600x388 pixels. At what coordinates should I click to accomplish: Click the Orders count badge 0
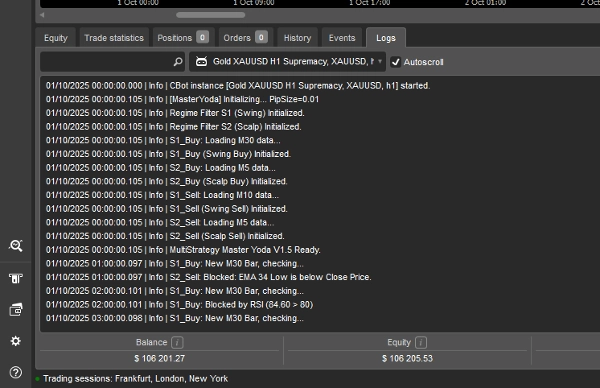[x=261, y=37]
